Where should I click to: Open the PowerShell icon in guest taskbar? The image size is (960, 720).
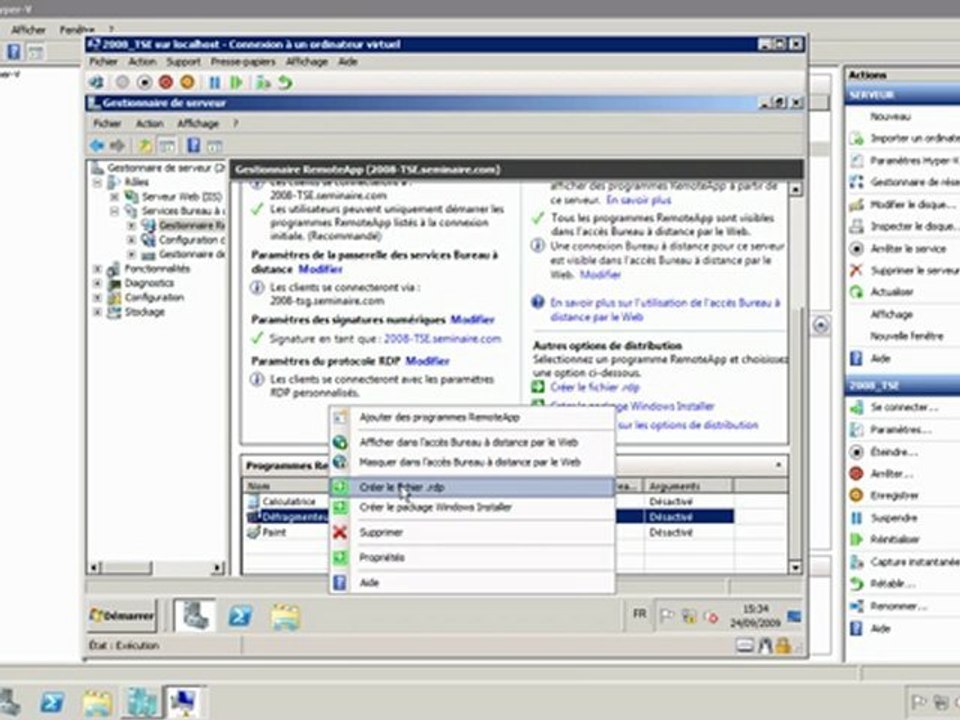pos(240,616)
